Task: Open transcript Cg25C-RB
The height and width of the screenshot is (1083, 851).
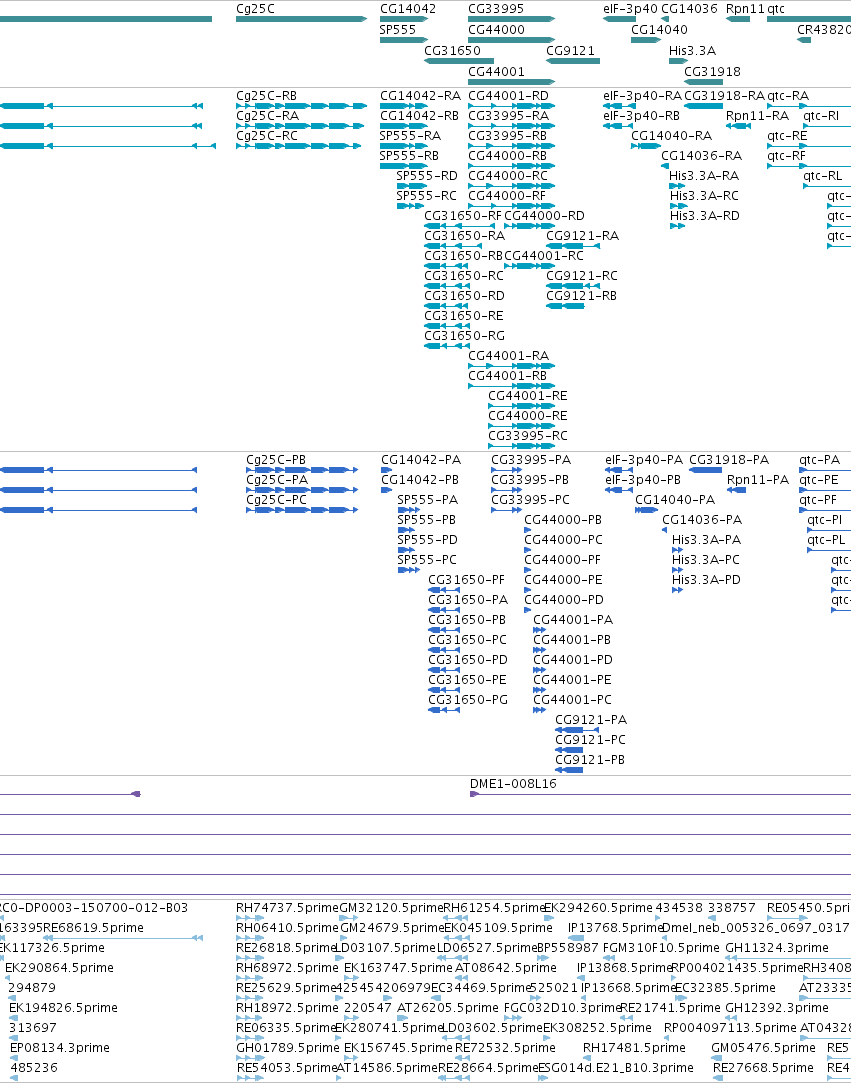Action: (267, 95)
